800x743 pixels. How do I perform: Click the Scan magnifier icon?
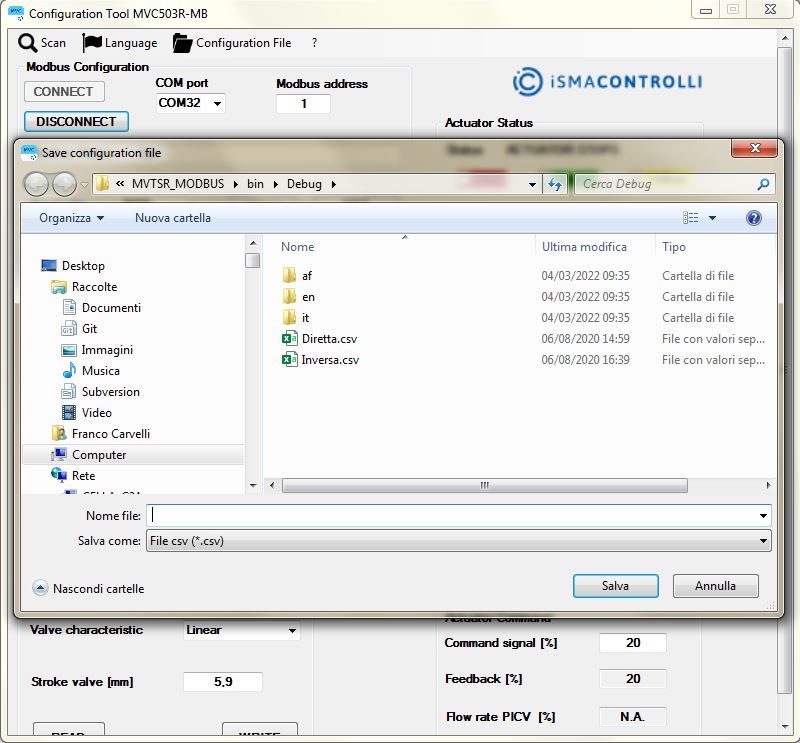27,43
